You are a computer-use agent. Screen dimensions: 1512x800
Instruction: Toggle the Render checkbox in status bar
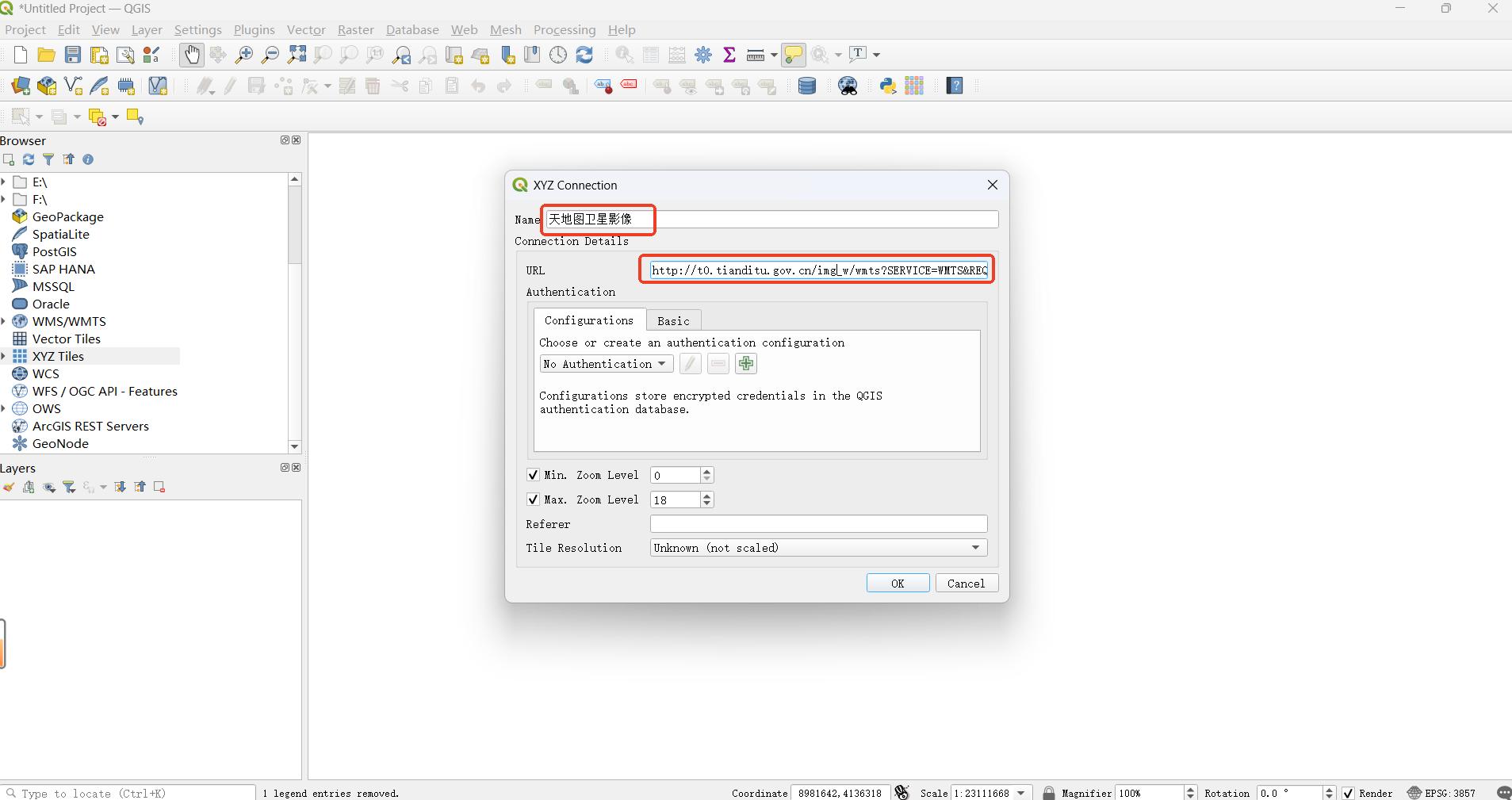pos(1348,793)
